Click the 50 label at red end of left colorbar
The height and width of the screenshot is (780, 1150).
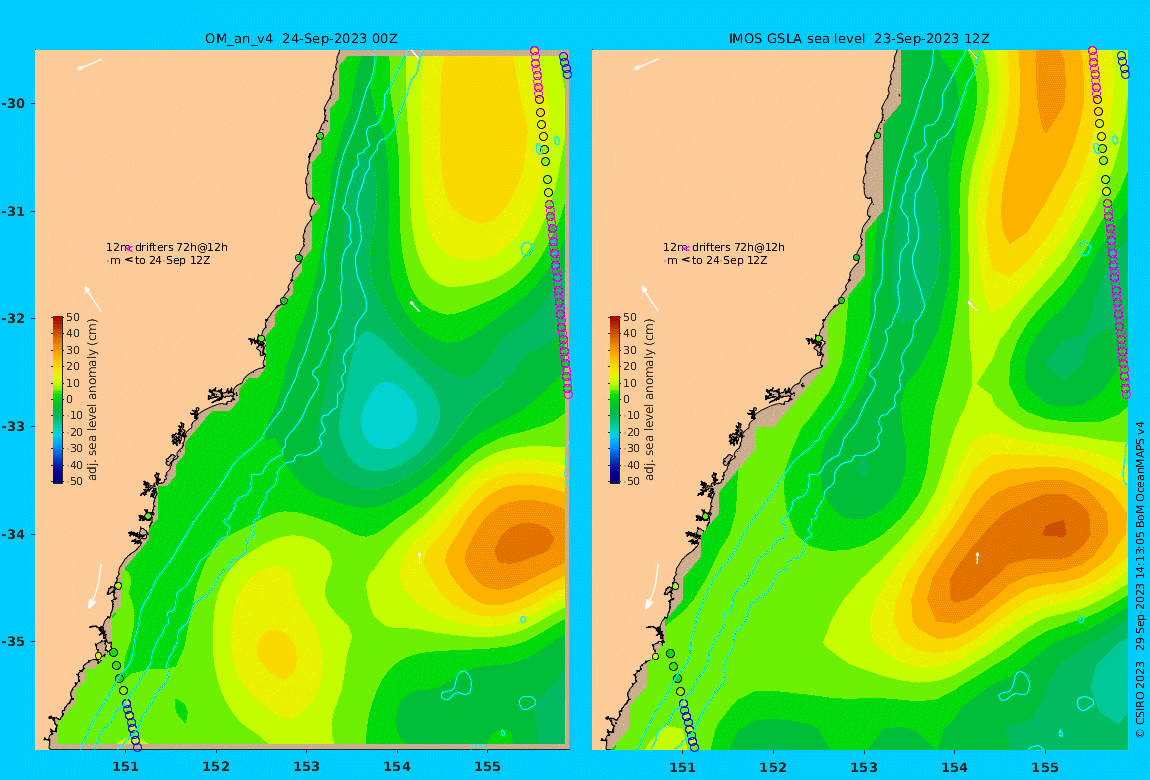coord(73,317)
